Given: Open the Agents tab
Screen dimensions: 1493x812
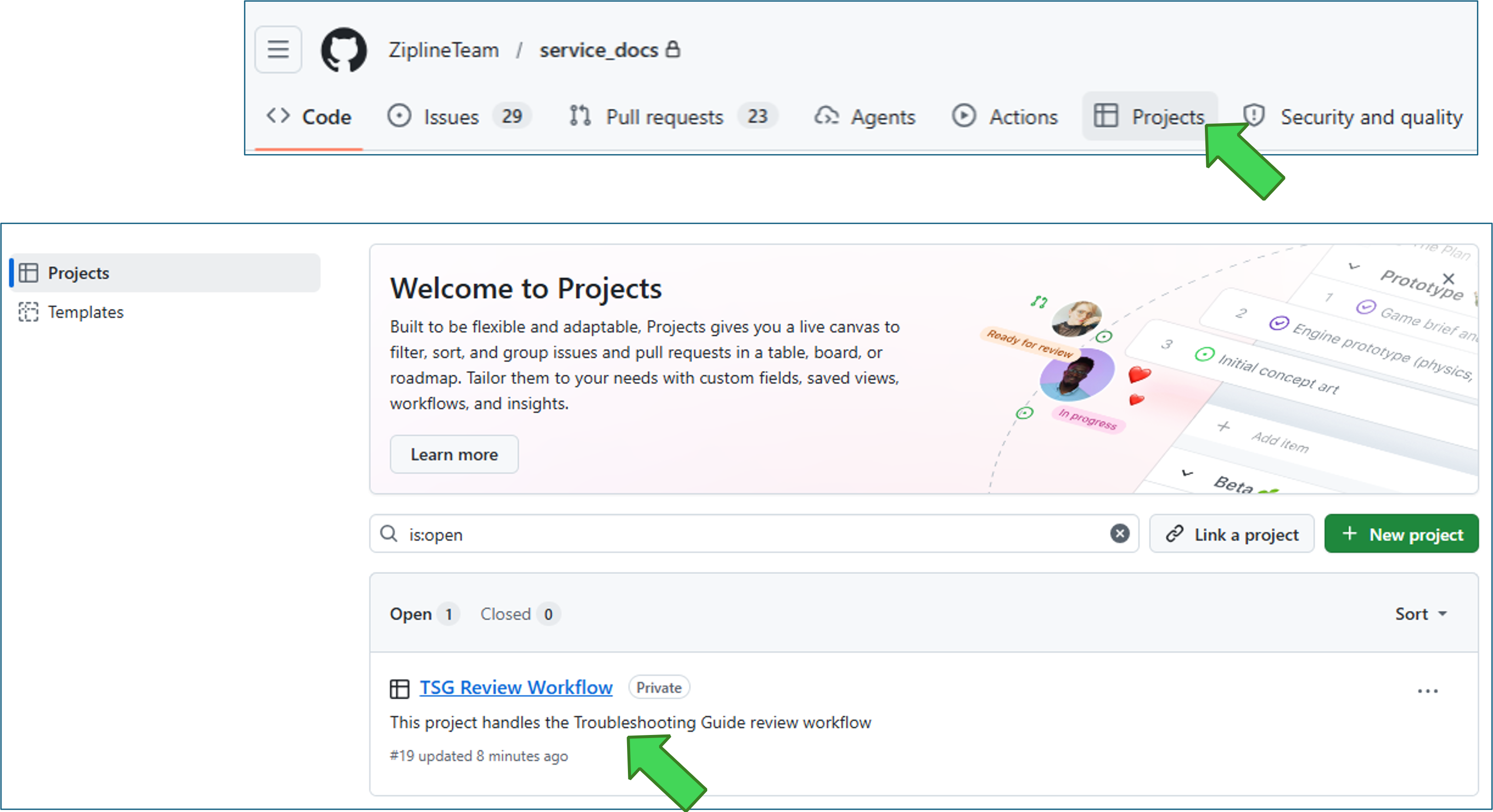Looking at the screenshot, I should pyautogui.click(x=865, y=117).
